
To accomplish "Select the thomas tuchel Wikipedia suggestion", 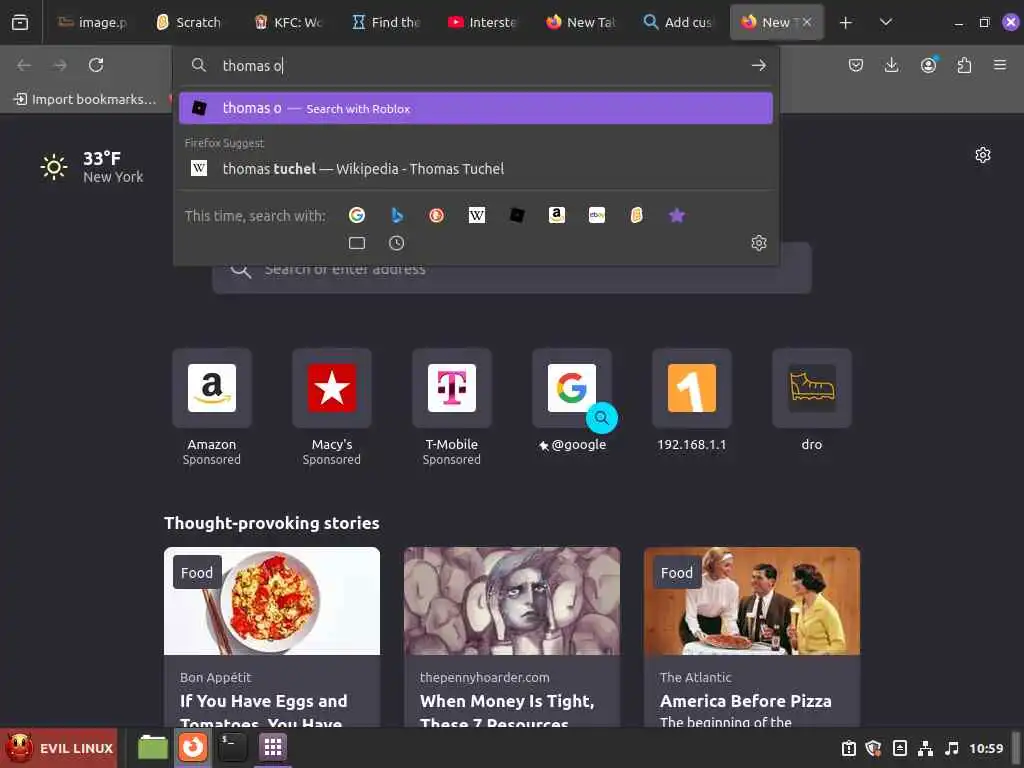I will [475, 168].
